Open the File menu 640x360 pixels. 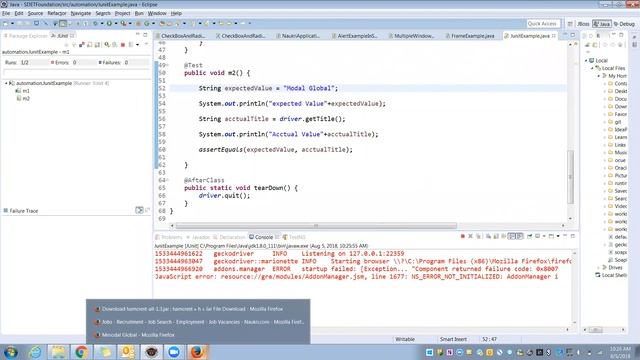pos(6,13)
